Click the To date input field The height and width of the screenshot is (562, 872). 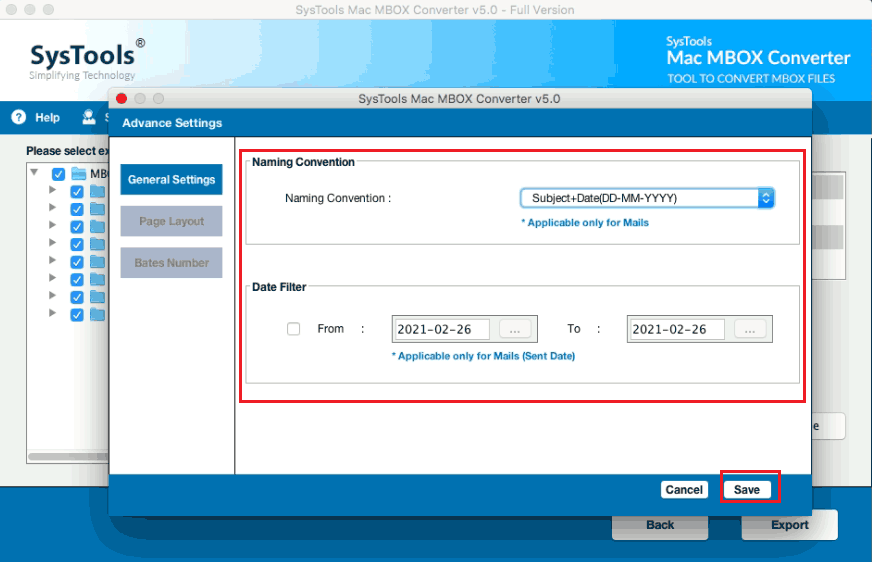(676, 329)
